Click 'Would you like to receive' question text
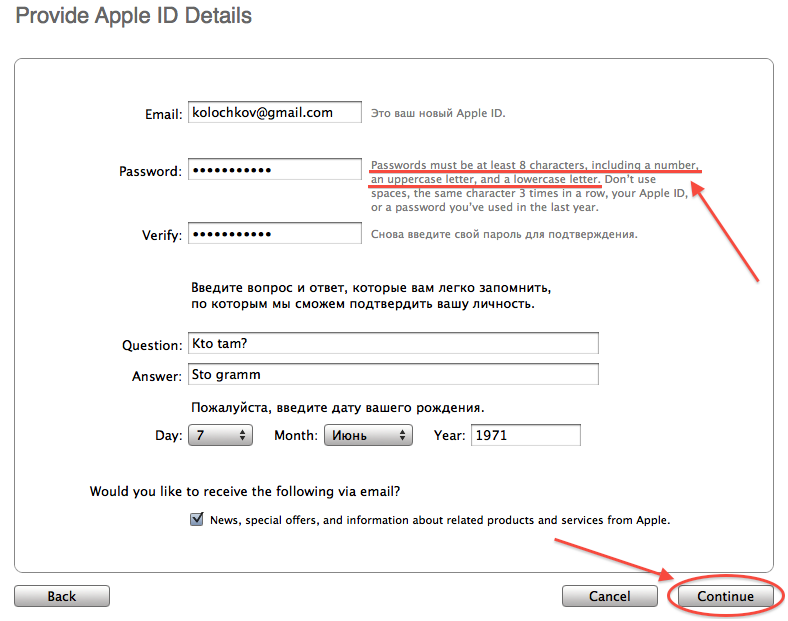This screenshot has height=621, width=788. pos(245,491)
